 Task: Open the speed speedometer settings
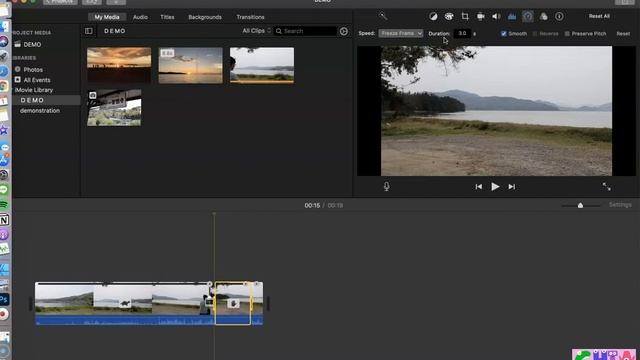coord(528,16)
